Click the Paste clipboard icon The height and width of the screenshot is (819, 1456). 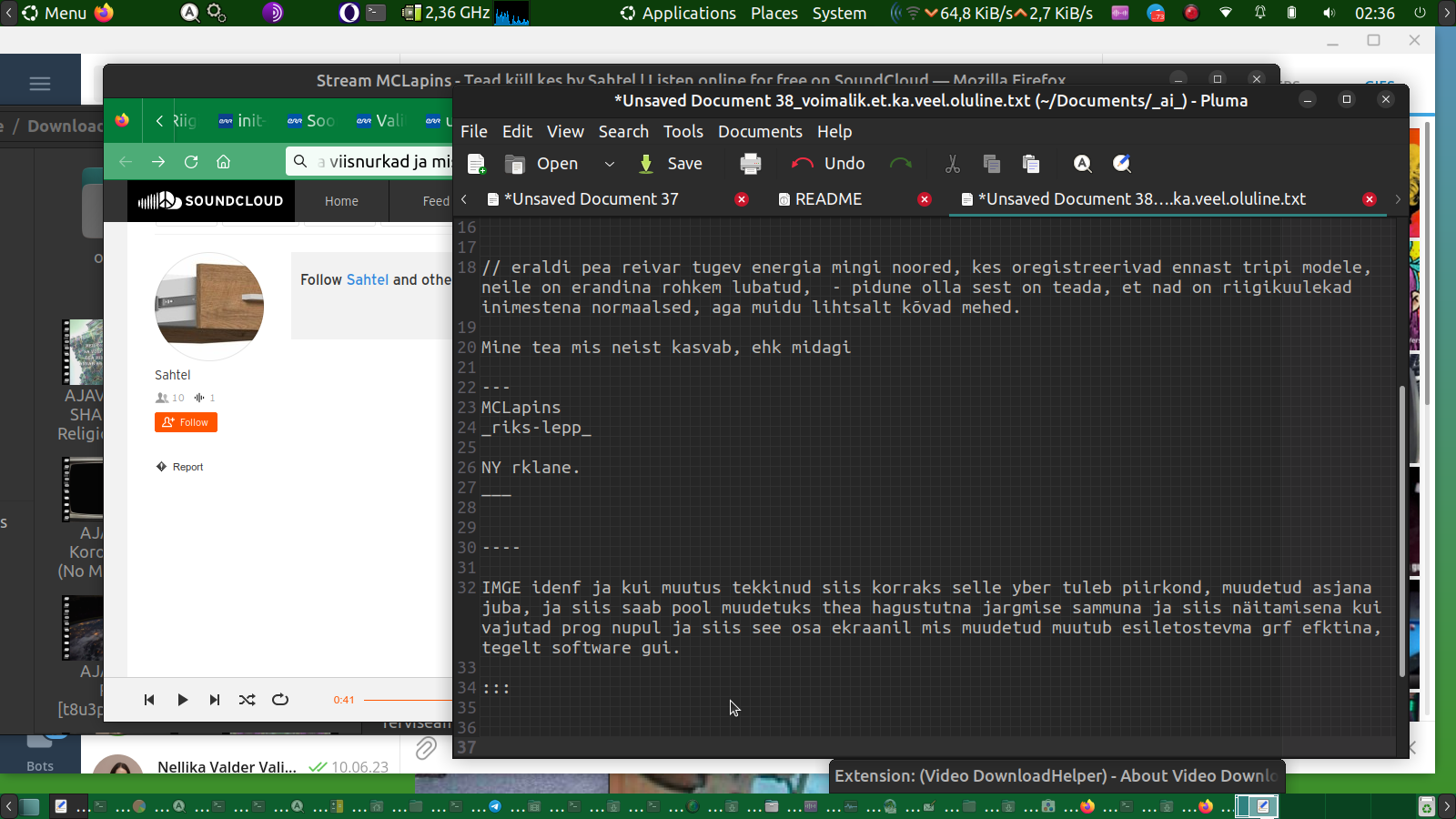point(1030,164)
